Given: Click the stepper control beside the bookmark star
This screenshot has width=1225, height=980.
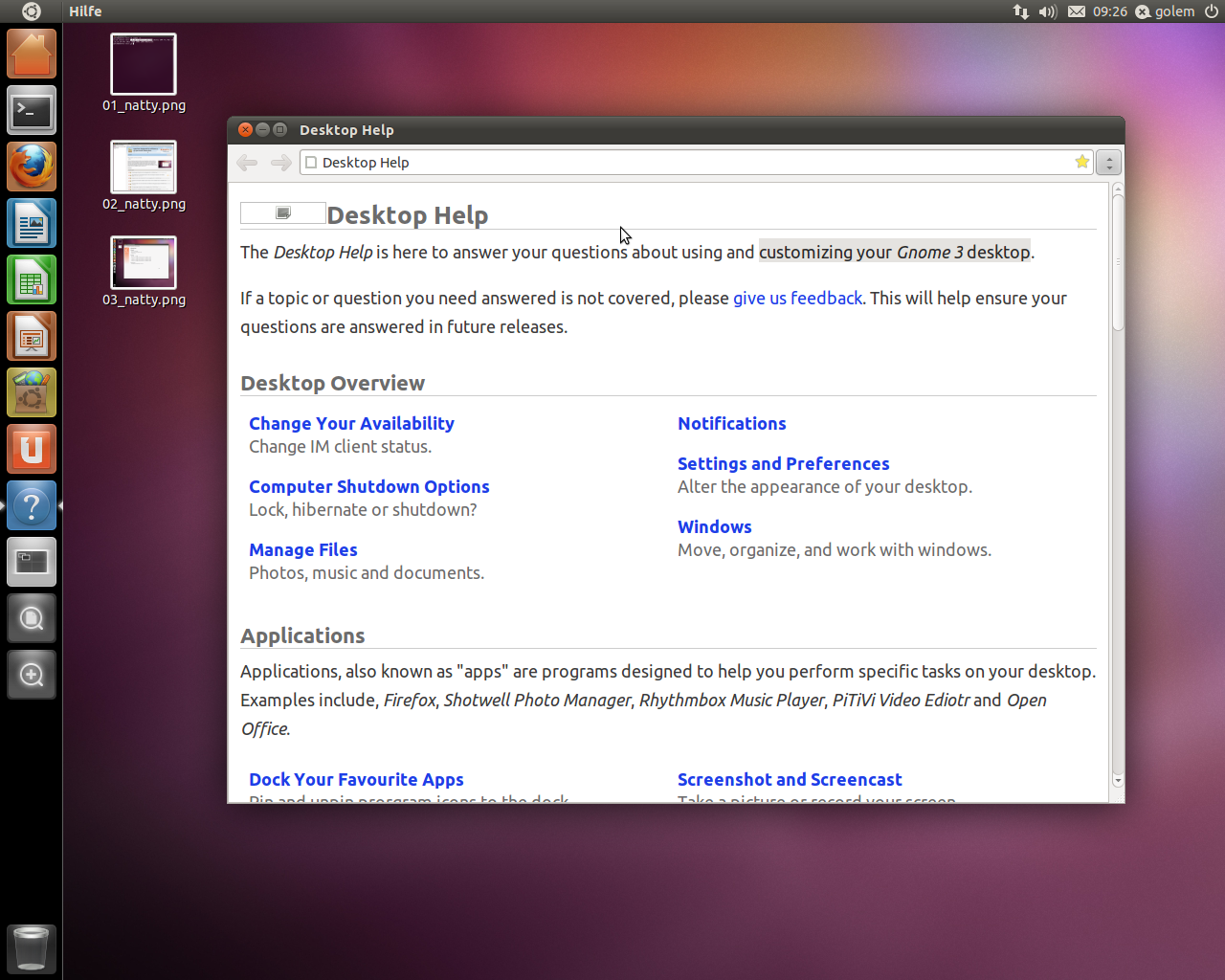Looking at the screenshot, I should coord(1108,162).
